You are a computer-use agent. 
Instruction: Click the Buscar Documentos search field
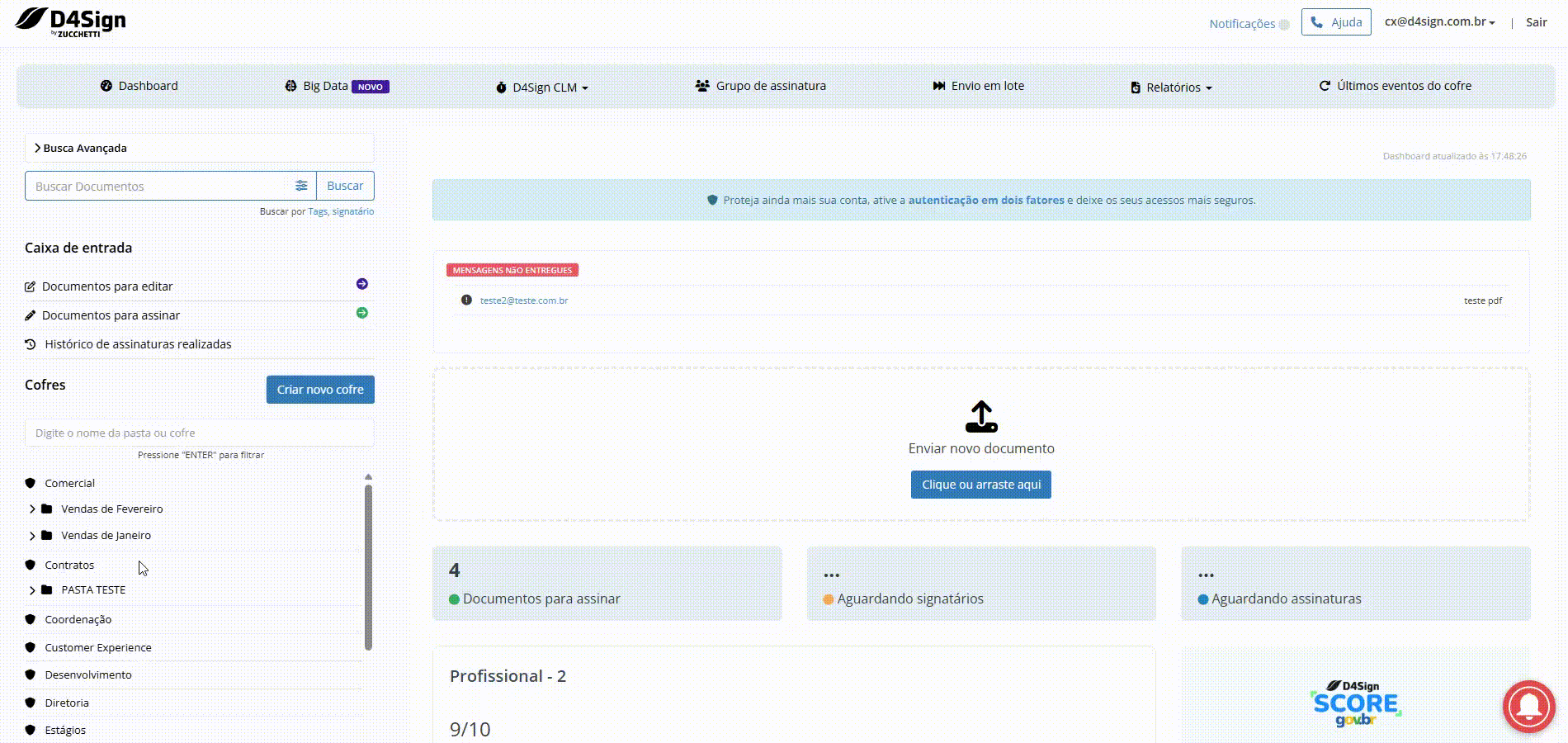coord(157,187)
